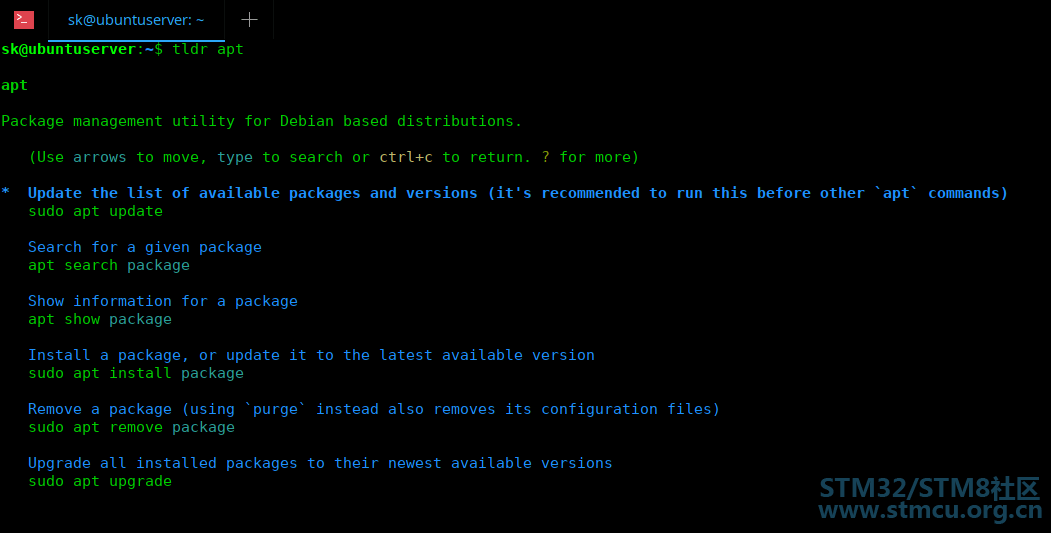The height and width of the screenshot is (533, 1051).
Task: Select 'Update the list of available packages' entry
Action: click(x=517, y=193)
